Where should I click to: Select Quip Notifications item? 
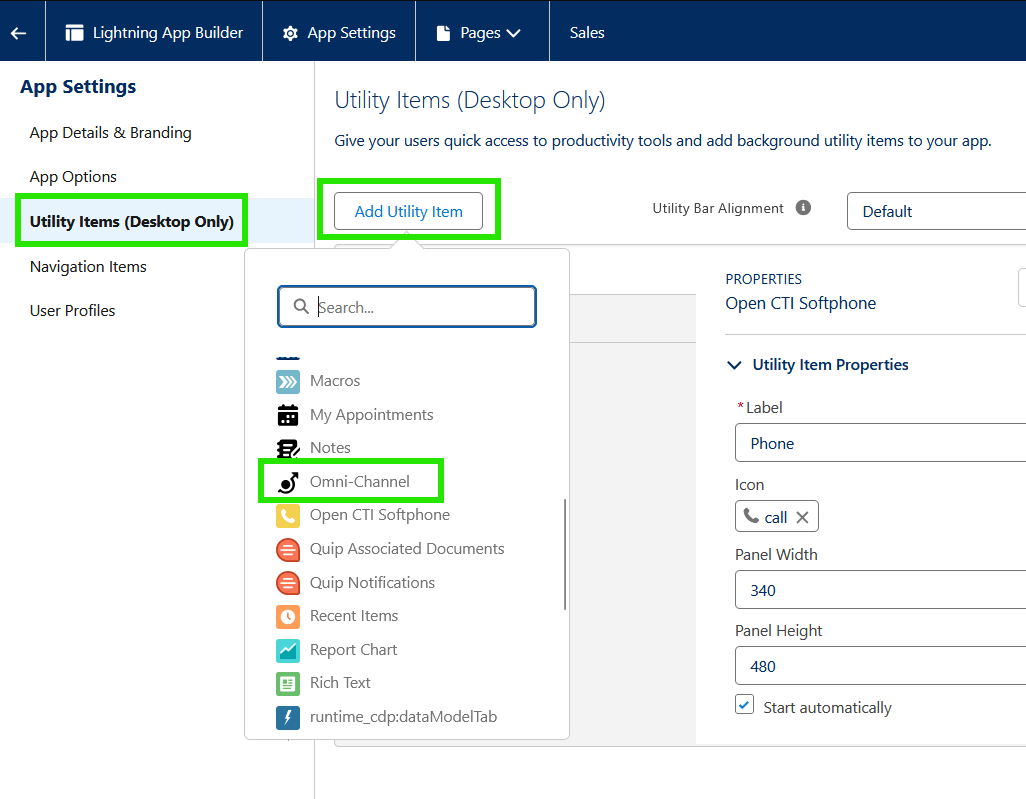pyautogui.click(x=372, y=582)
